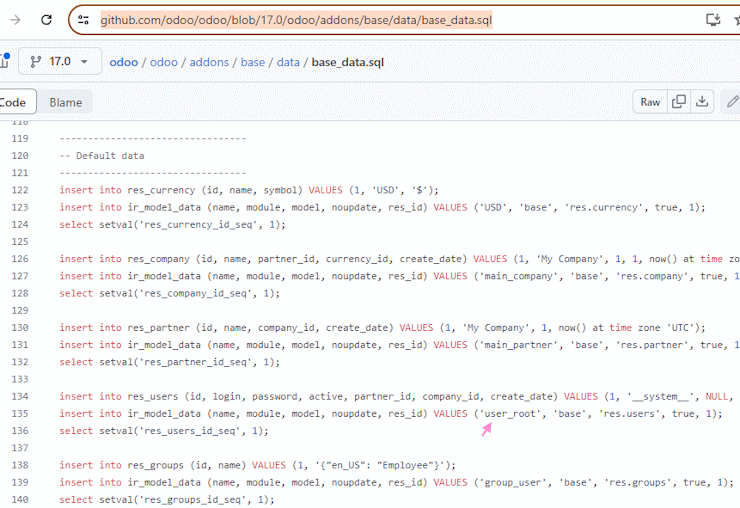The image size is (740, 508).
Task: Click 'res_groups' table name on line 138
Action: (x=155, y=466)
